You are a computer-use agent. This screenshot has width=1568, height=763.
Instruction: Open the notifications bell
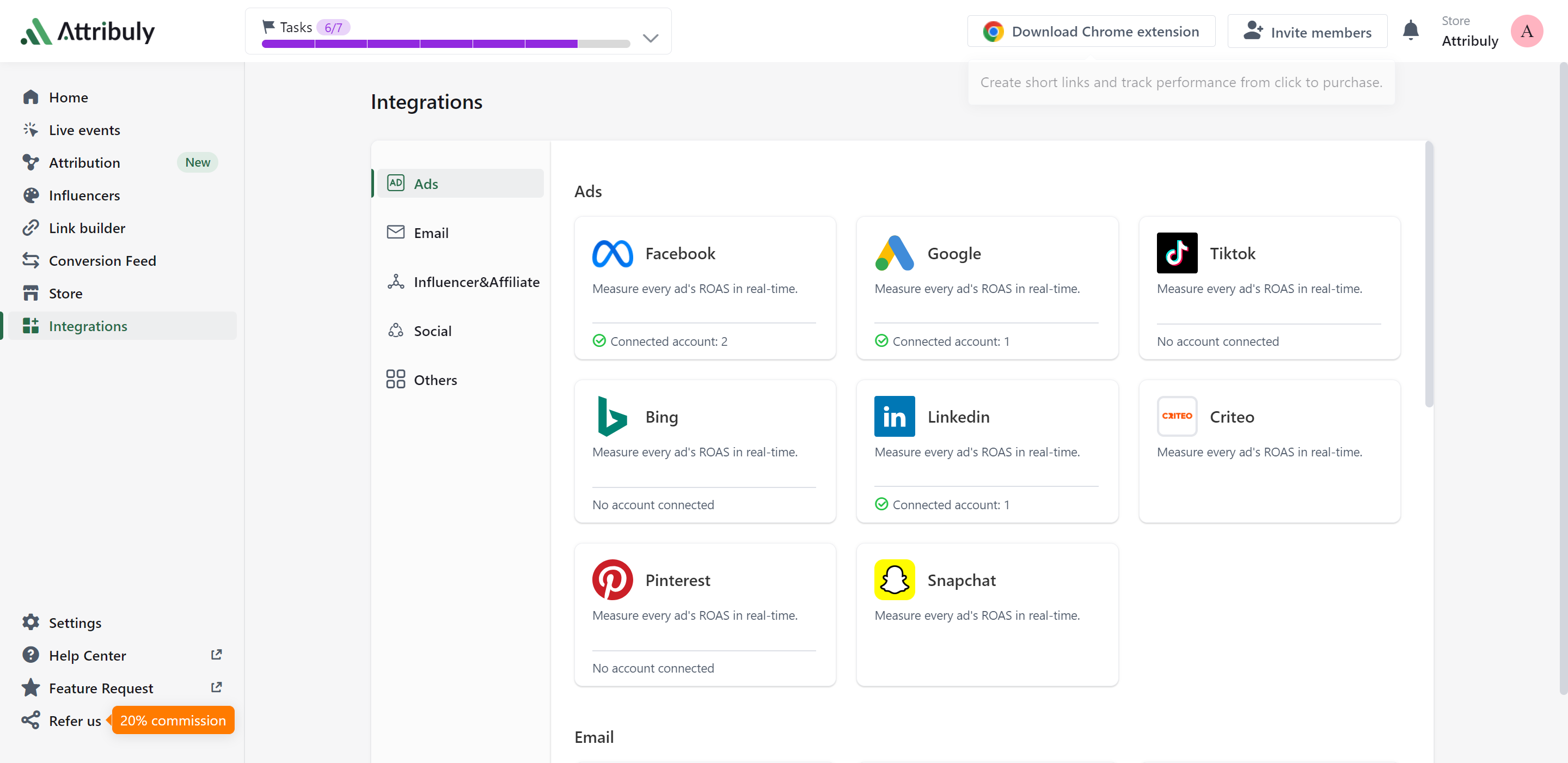click(x=1410, y=30)
